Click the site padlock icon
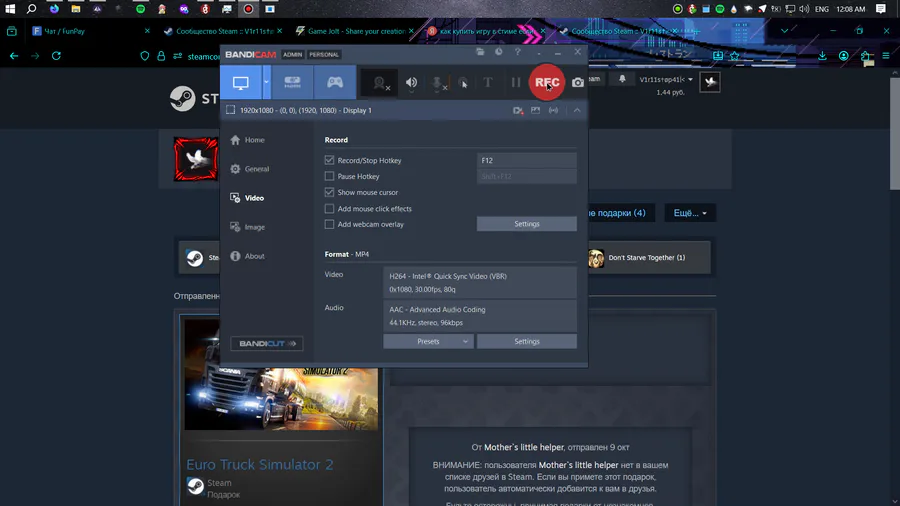 tap(161, 56)
